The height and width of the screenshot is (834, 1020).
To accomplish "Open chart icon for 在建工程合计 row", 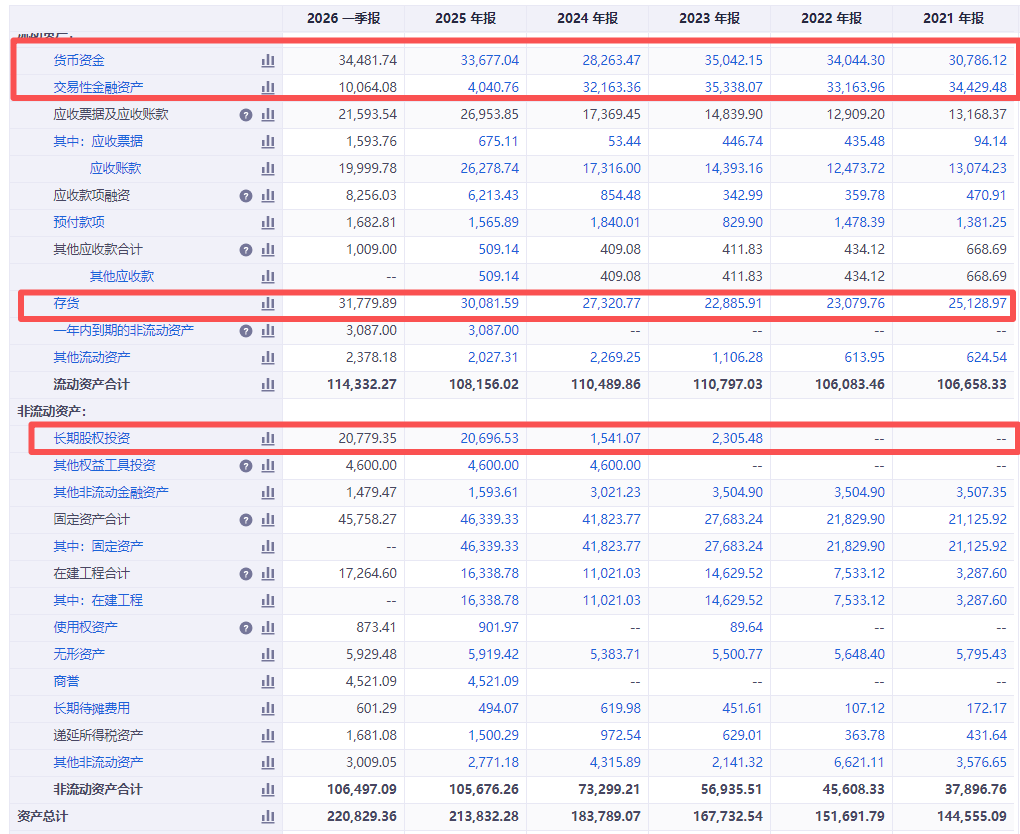I will pos(267,574).
